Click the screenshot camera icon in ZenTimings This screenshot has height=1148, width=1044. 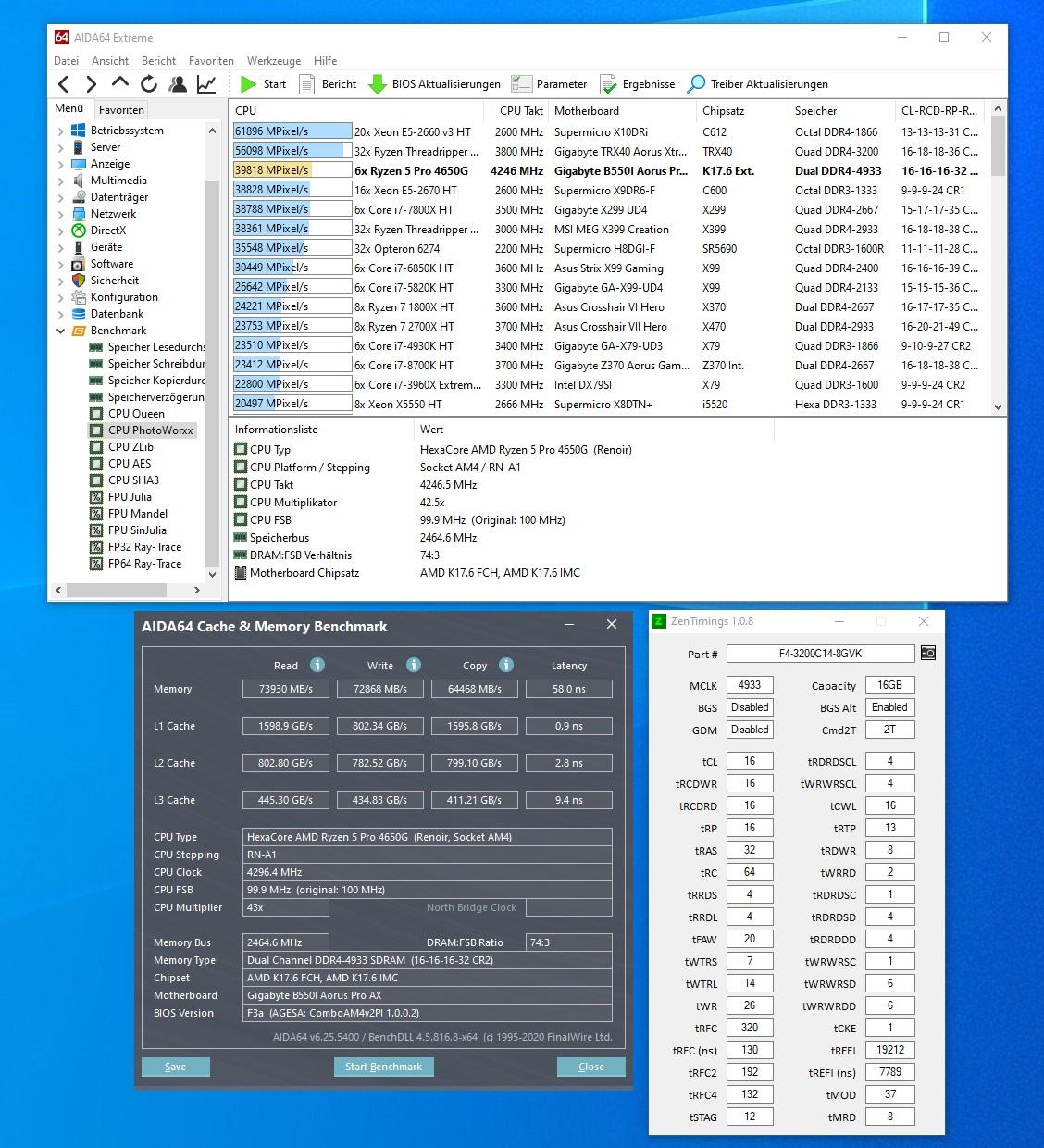click(928, 654)
